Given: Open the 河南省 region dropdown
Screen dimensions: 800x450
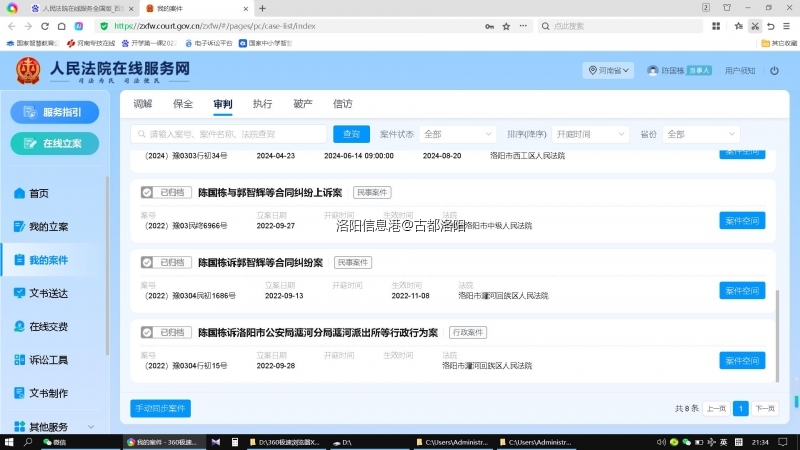Looking at the screenshot, I should (x=608, y=70).
